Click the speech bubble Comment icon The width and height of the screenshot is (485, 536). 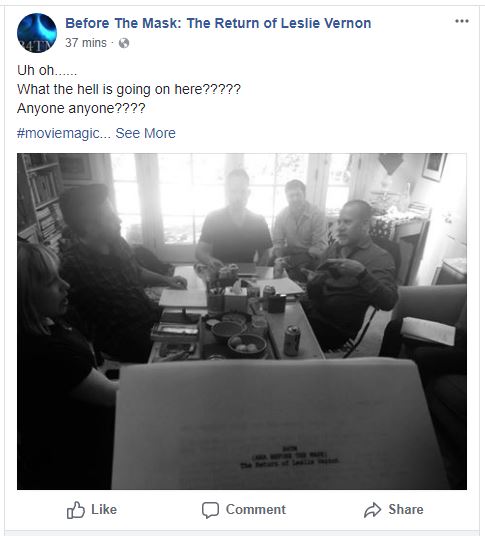[x=210, y=510]
